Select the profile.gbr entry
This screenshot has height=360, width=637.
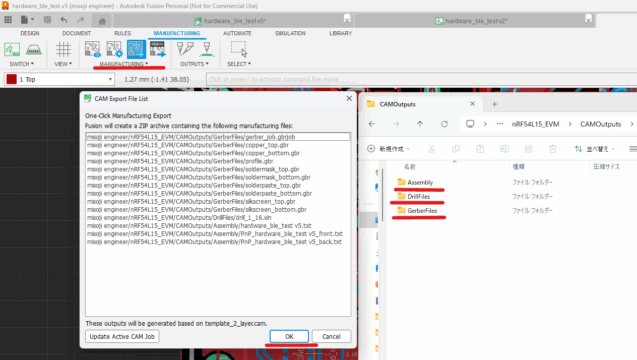coord(218,161)
